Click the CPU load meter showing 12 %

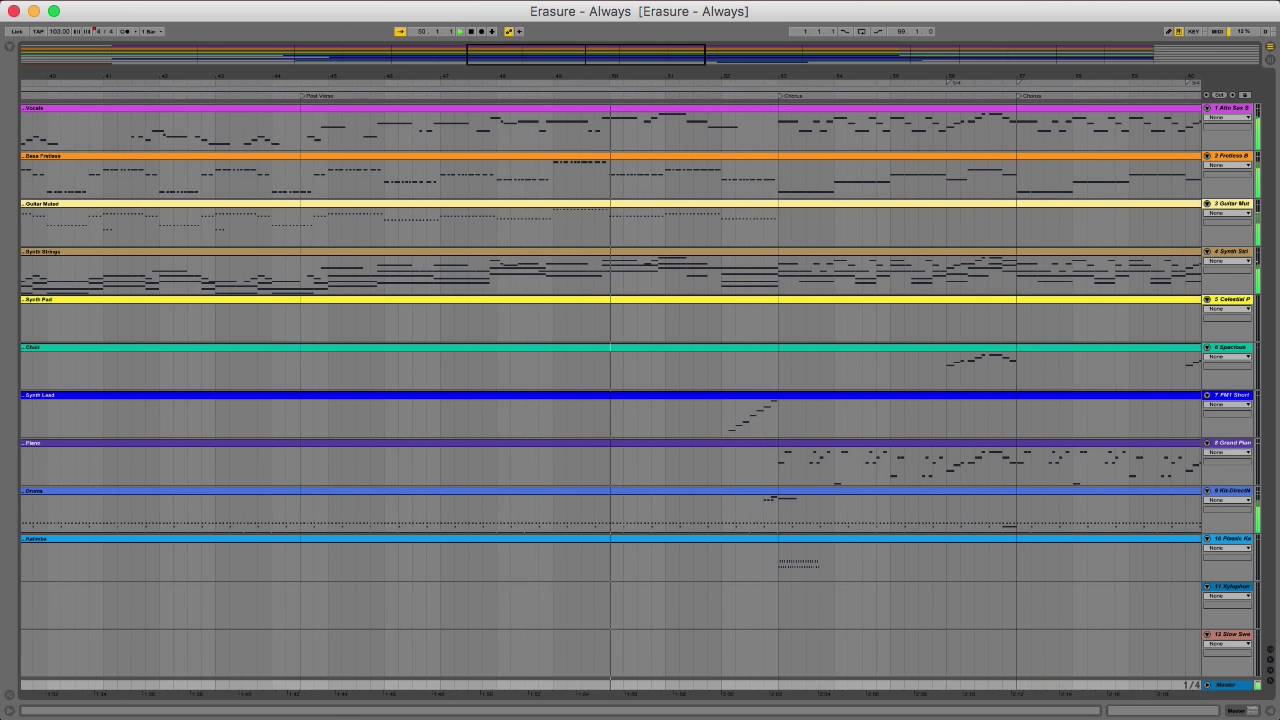[1243, 31]
